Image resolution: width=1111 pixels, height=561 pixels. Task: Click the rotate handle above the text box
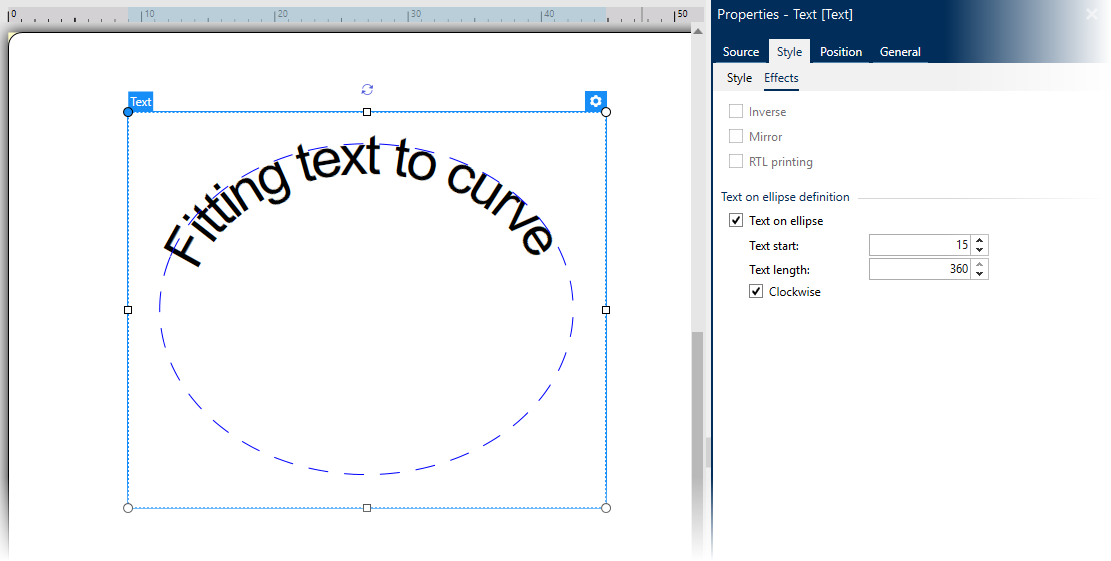pyautogui.click(x=367, y=90)
